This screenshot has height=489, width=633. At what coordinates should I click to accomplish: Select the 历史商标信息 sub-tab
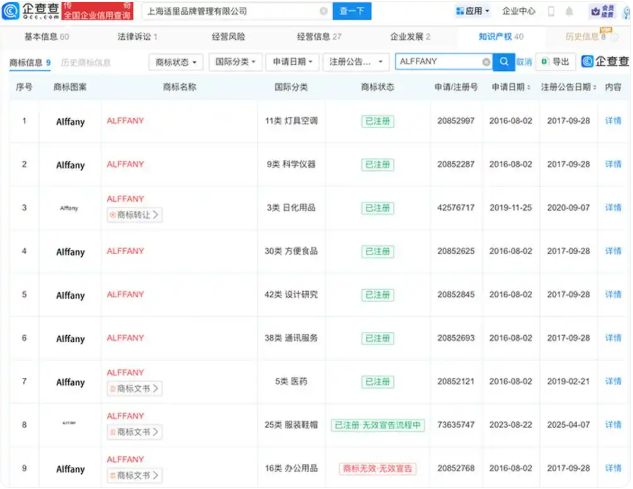pyautogui.click(x=86, y=63)
